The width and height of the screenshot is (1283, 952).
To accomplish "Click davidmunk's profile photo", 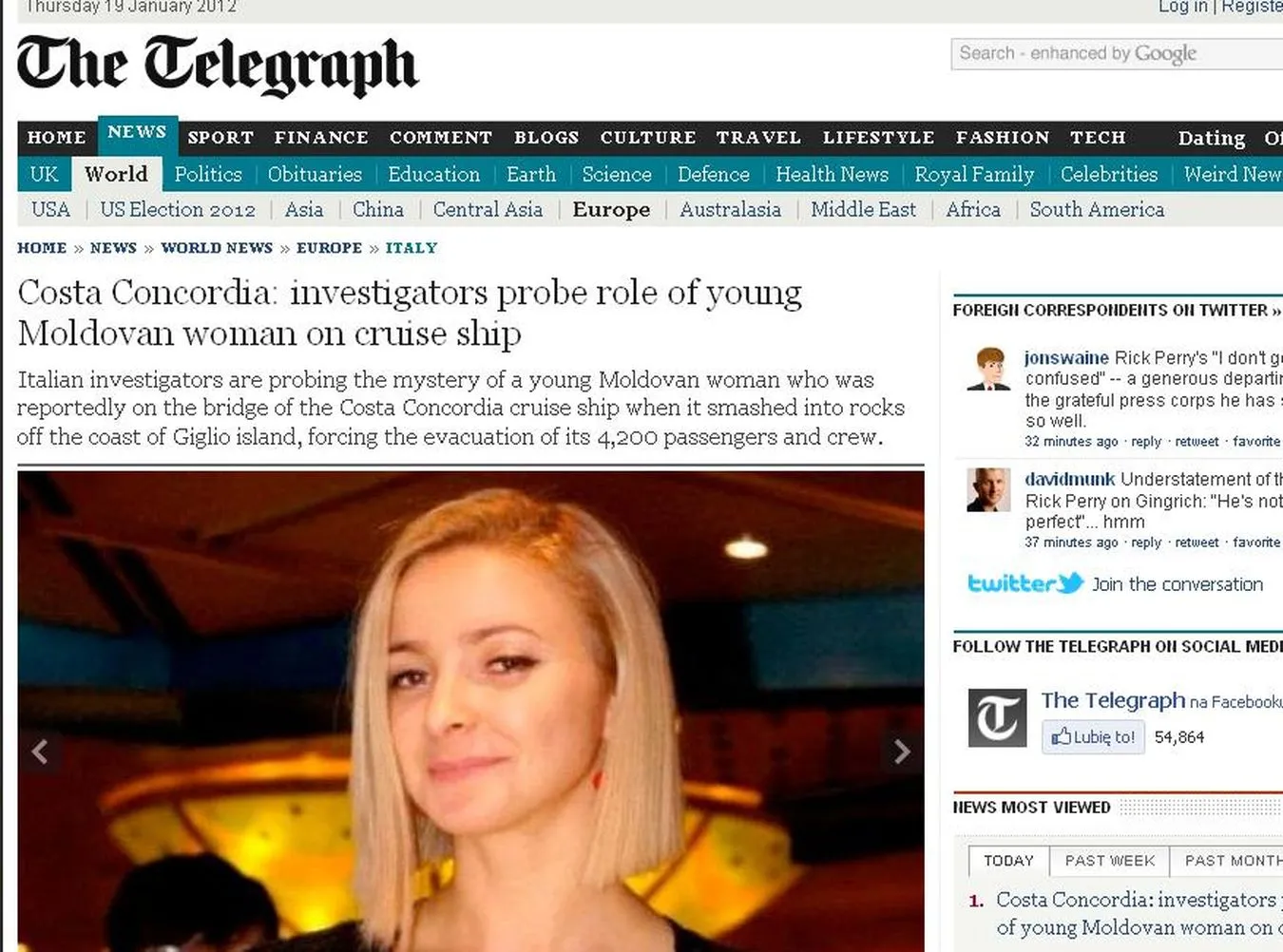I will point(988,490).
